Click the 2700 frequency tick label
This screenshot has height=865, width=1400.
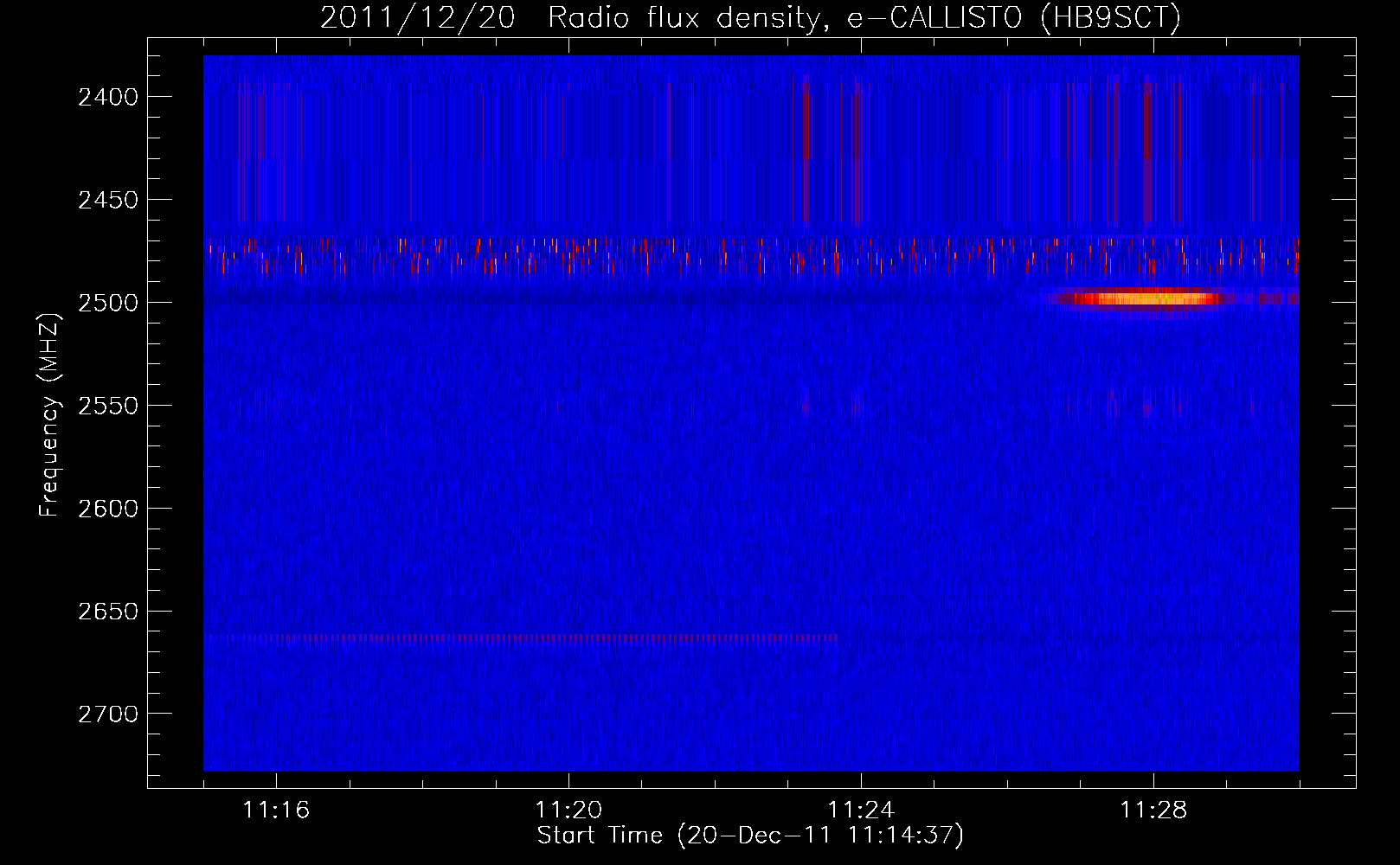pos(107,714)
